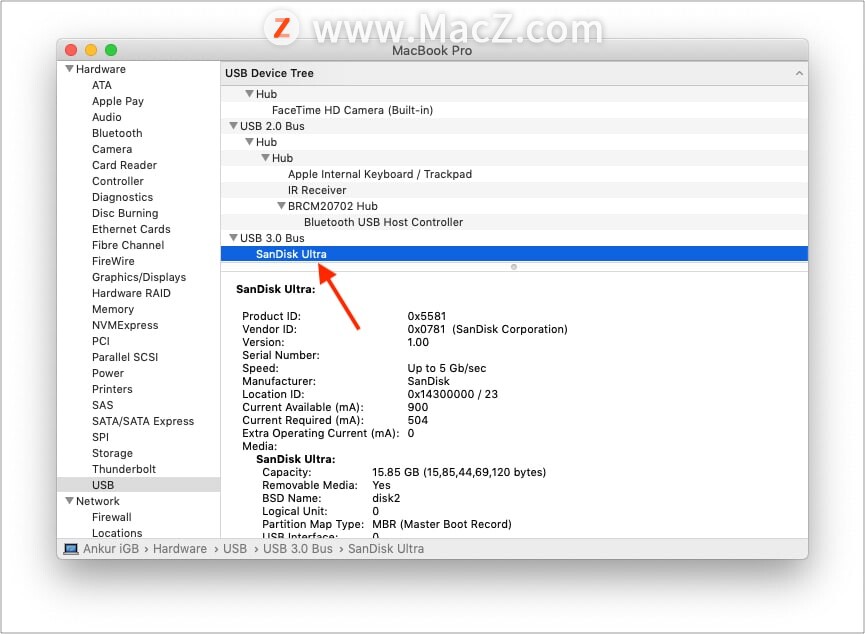Click USB 3.0 Bus in path bar

(x=298, y=549)
